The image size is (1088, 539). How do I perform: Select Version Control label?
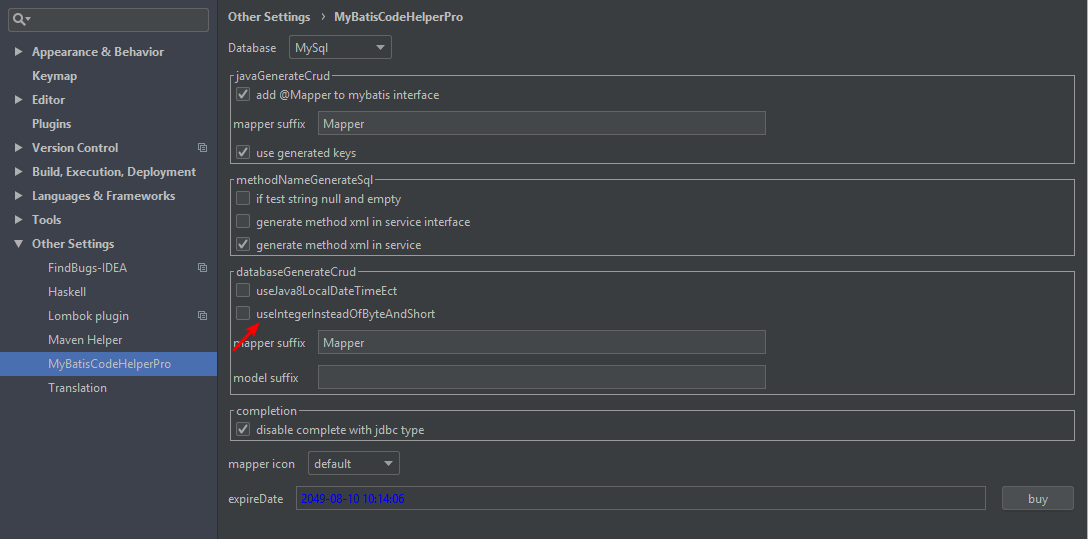click(75, 148)
